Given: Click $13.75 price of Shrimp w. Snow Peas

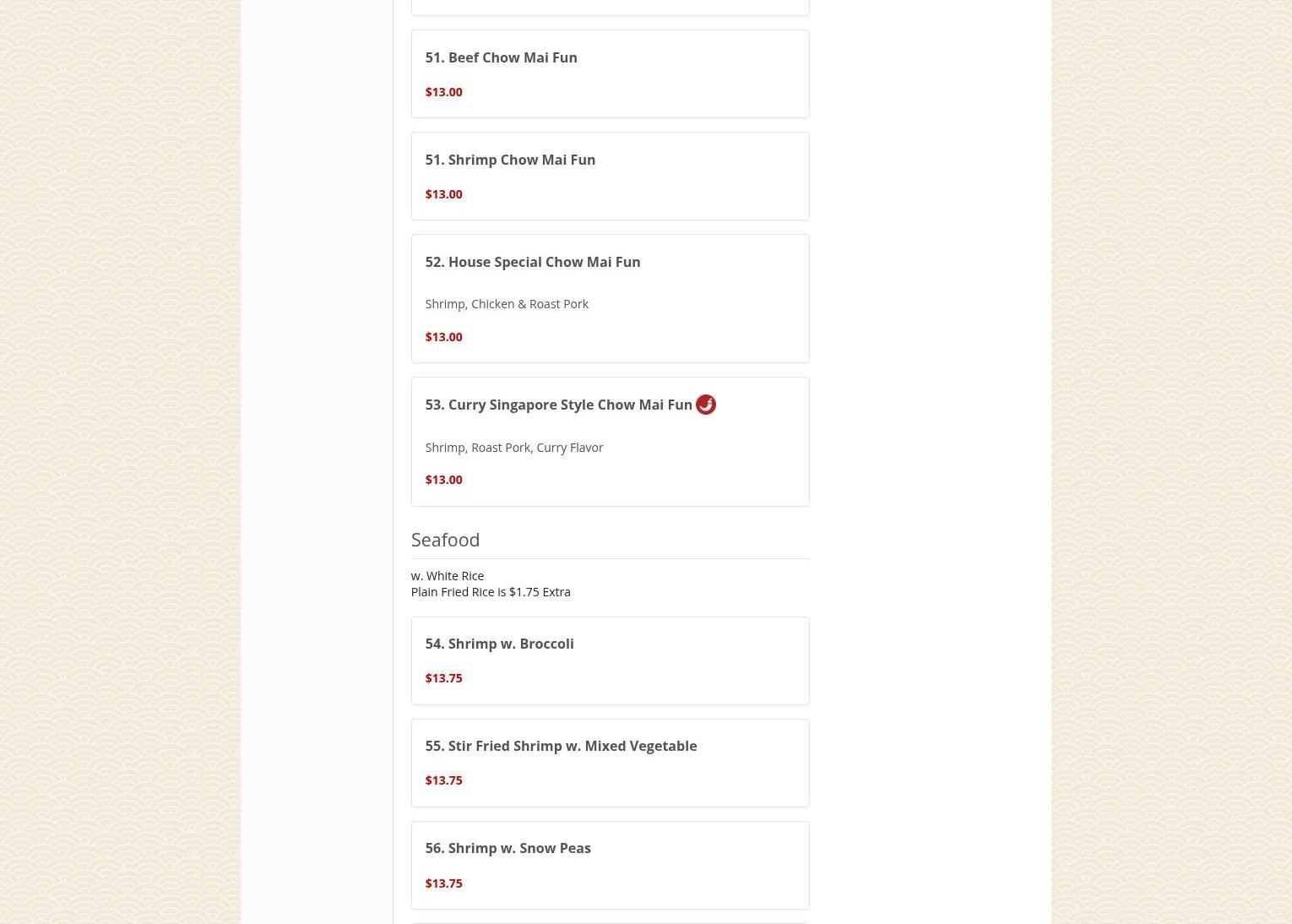Looking at the screenshot, I should (x=443, y=883).
